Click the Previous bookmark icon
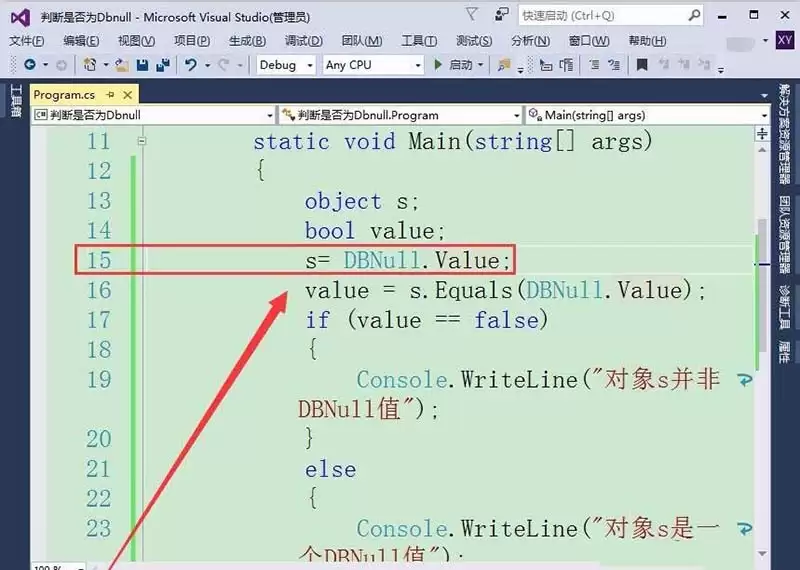The width and height of the screenshot is (800, 570). (663, 64)
